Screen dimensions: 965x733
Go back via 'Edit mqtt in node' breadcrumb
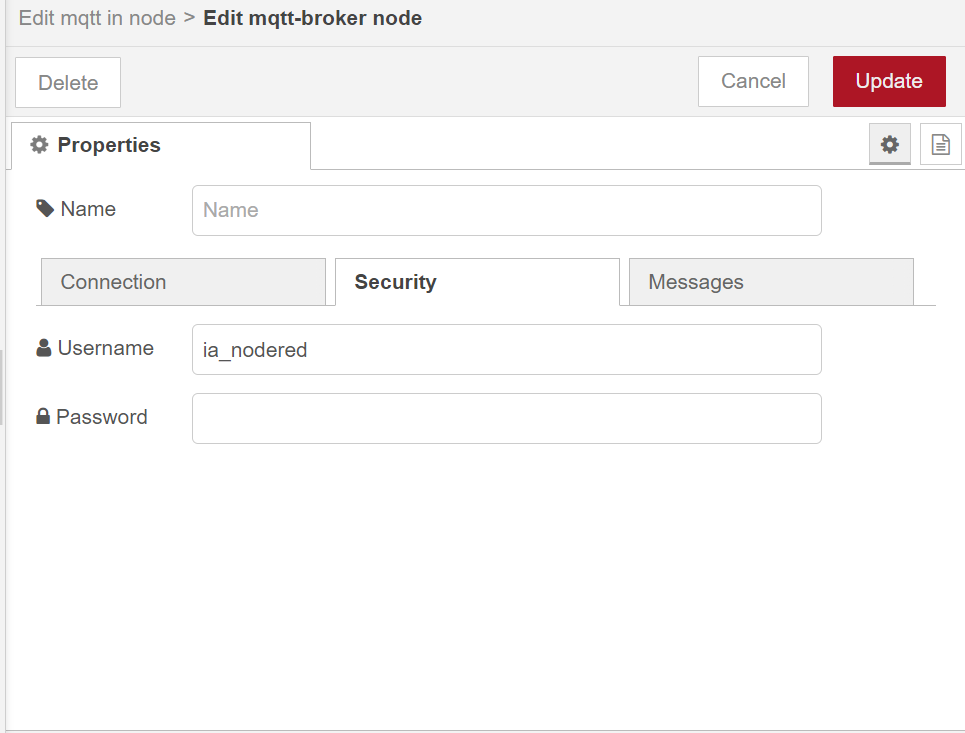(97, 18)
